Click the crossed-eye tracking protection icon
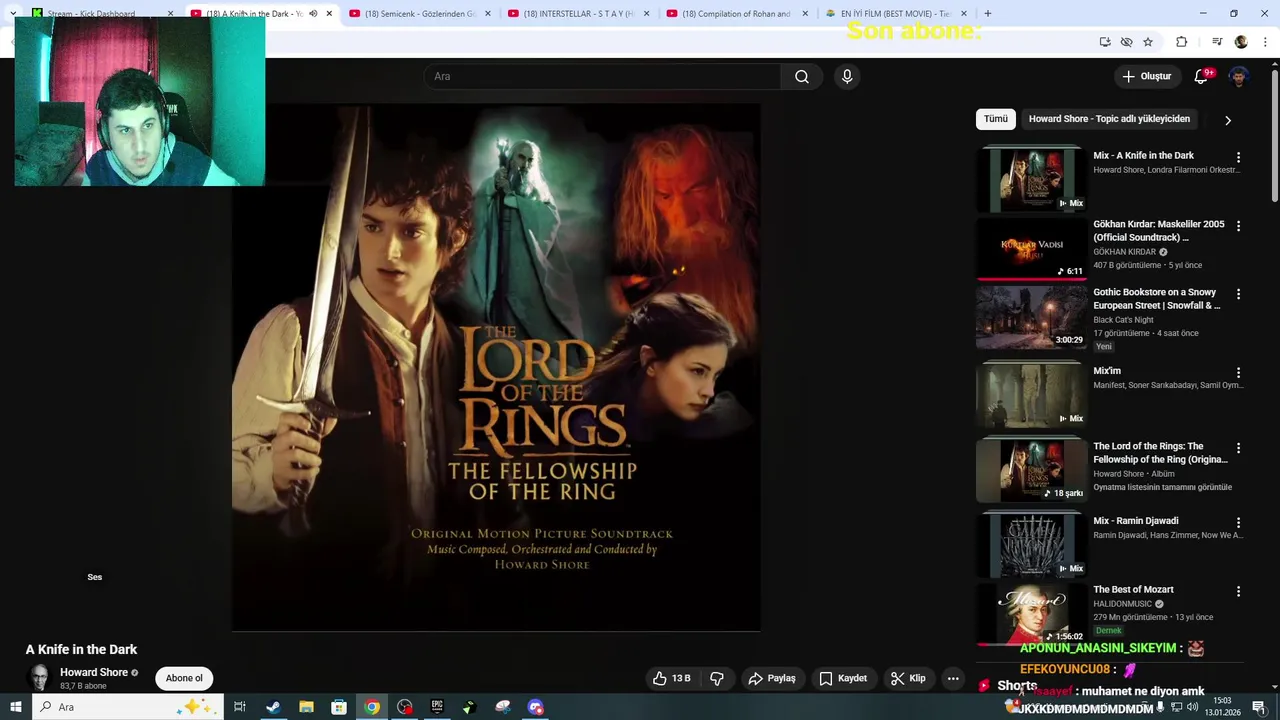The width and height of the screenshot is (1280, 720). coord(1126,42)
